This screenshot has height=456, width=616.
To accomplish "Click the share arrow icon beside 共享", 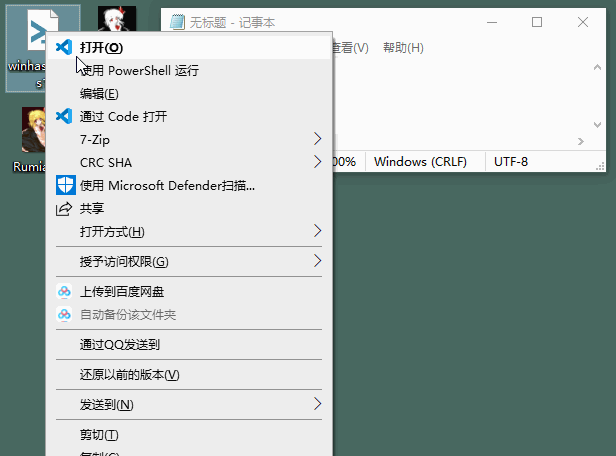I will click(64, 209).
